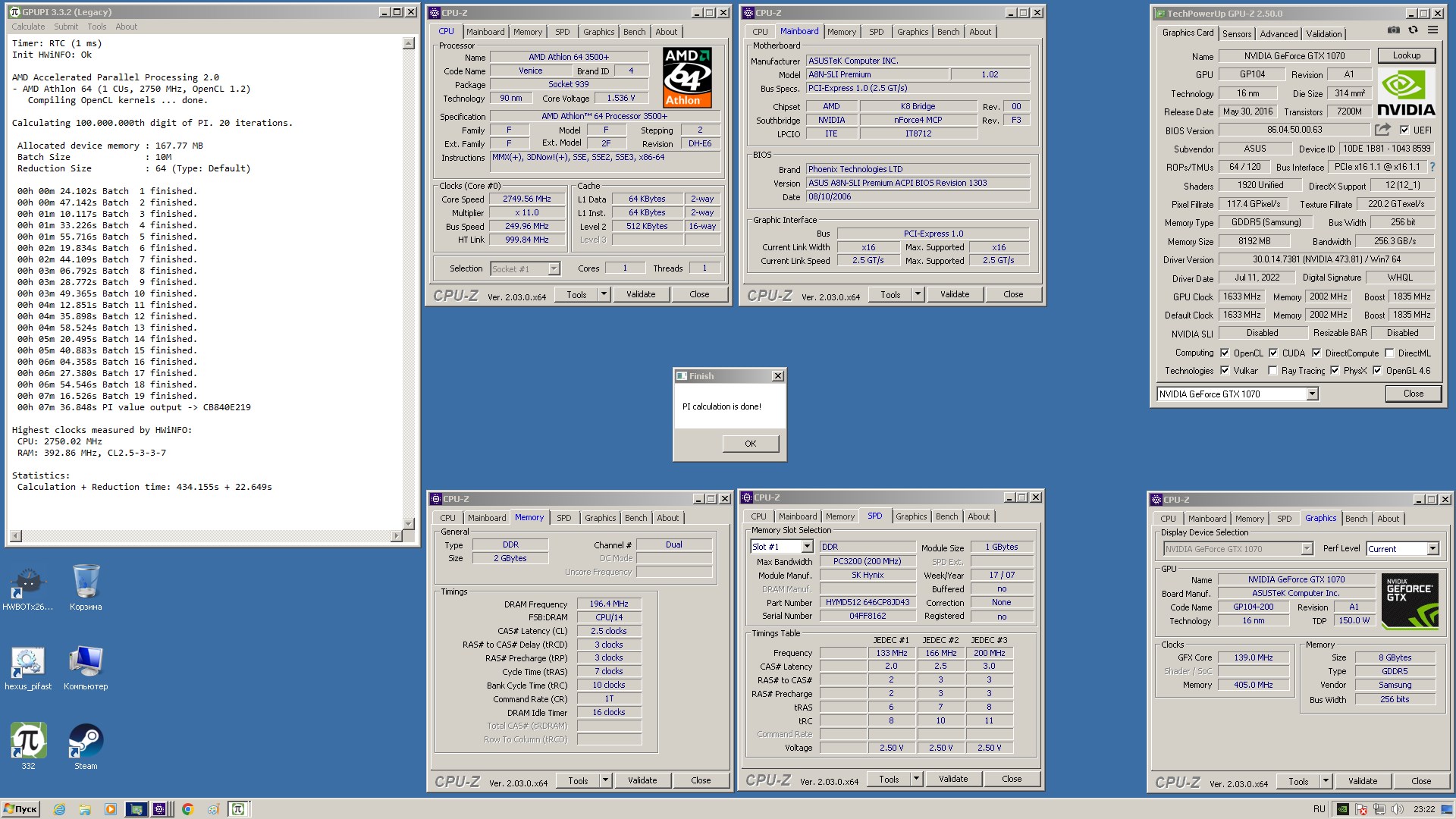The image size is (1456, 819).
Task: Toggle the OpenGL 4.6 checkbox
Action: [x=1377, y=370]
